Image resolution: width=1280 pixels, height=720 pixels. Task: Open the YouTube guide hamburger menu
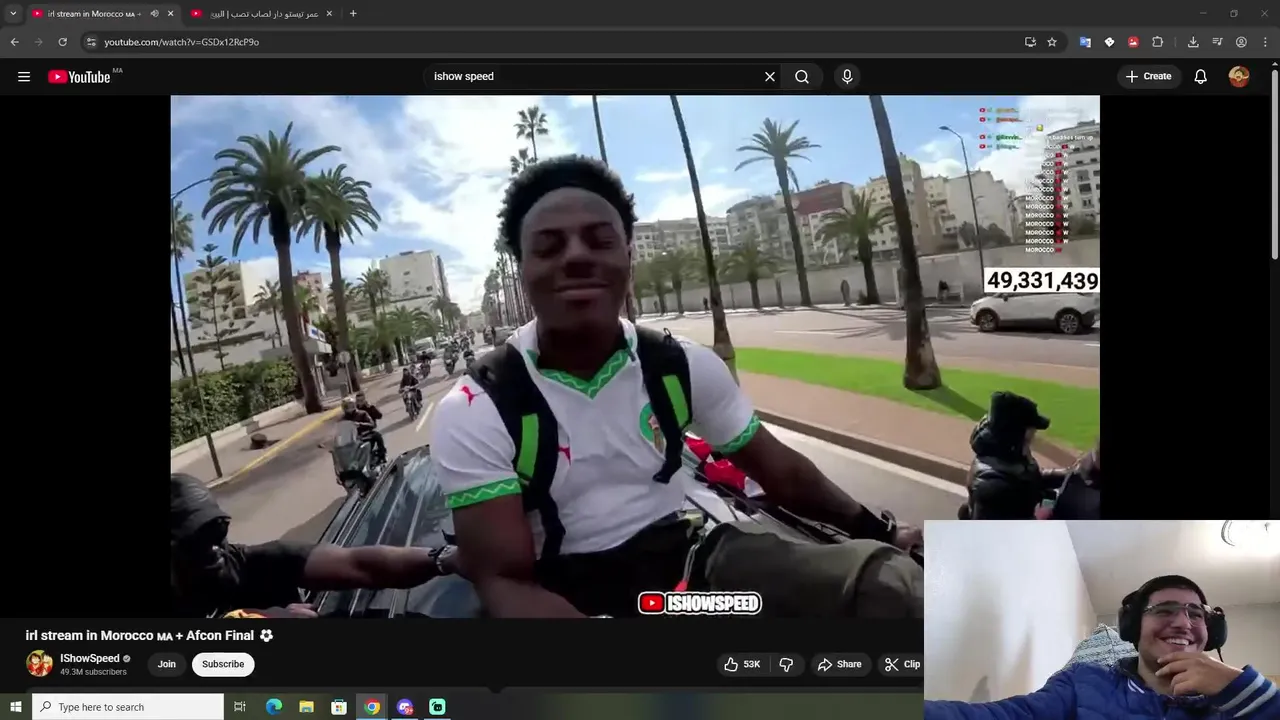[x=24, y=77]
